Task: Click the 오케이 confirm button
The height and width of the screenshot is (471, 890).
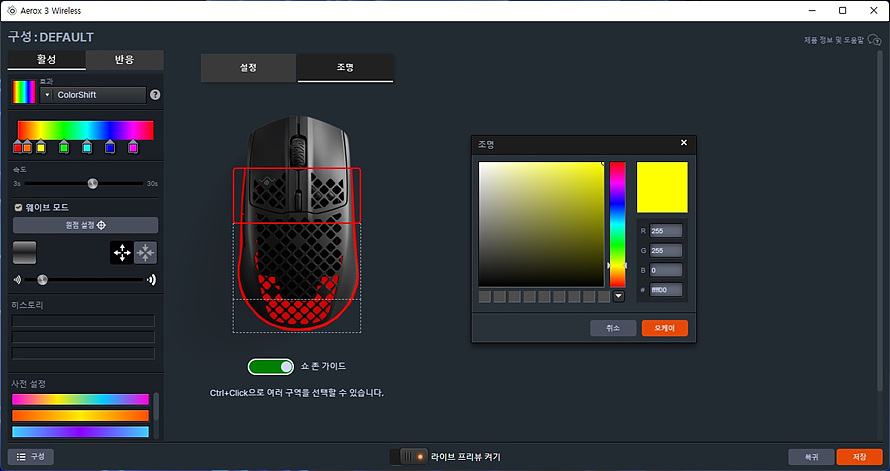Action: [x=665, y=328]
